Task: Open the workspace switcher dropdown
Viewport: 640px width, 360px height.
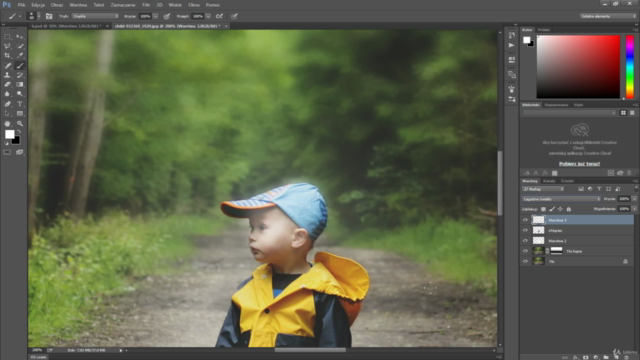Action: click(x=608, y=16)
